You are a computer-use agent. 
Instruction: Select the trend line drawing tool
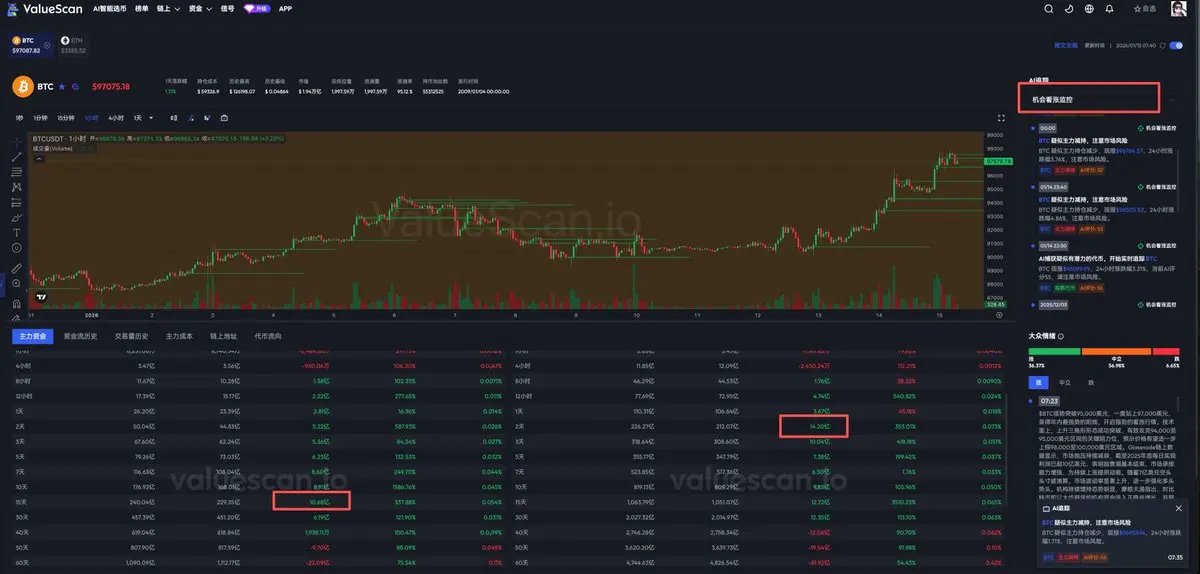pos(16,157)
